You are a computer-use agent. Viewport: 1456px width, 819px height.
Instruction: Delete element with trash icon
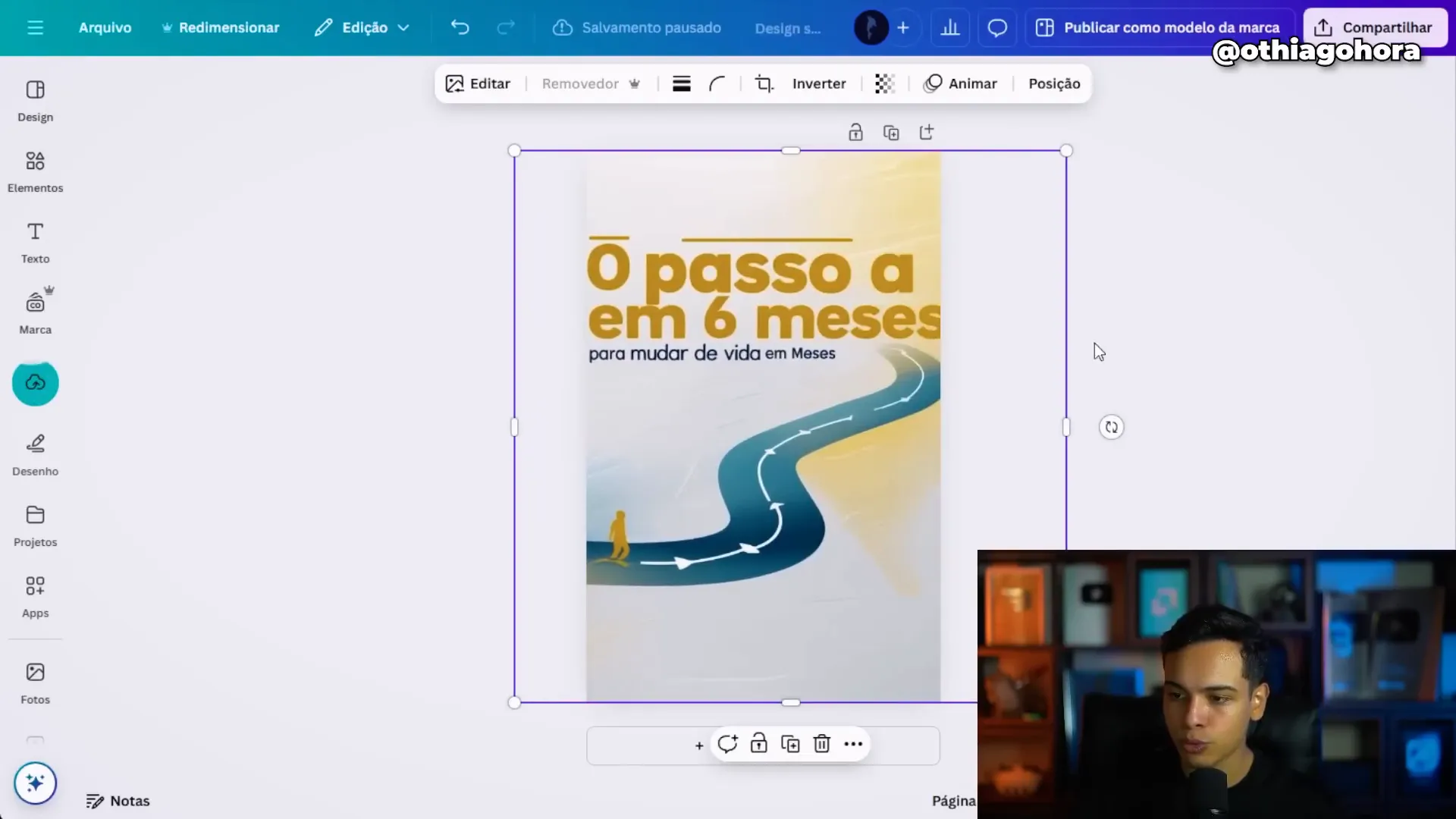coord(822,744)
